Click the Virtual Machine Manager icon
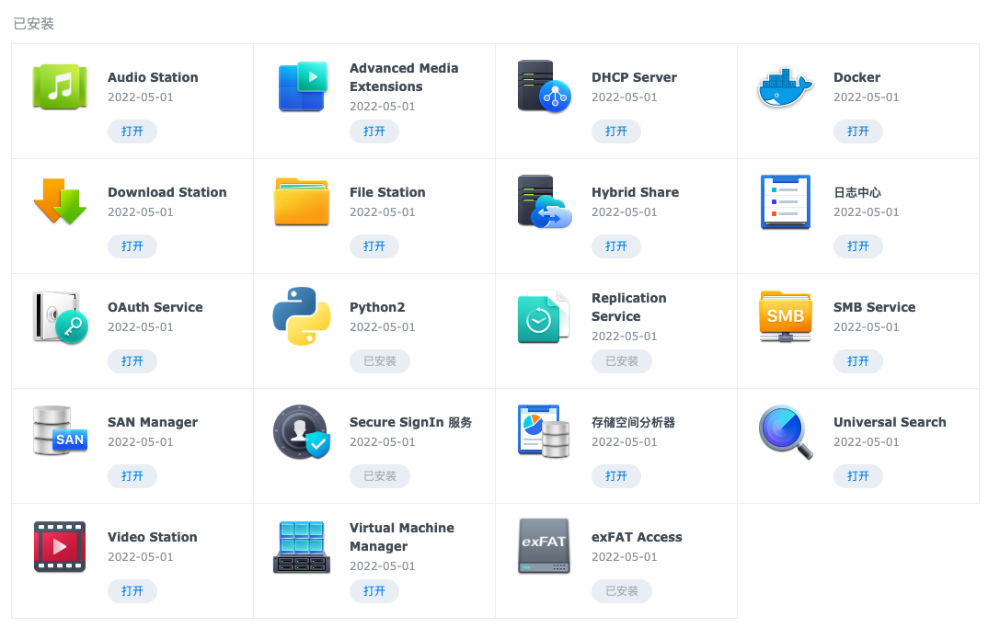1000x628 pixels. click(x=302, y=547)
